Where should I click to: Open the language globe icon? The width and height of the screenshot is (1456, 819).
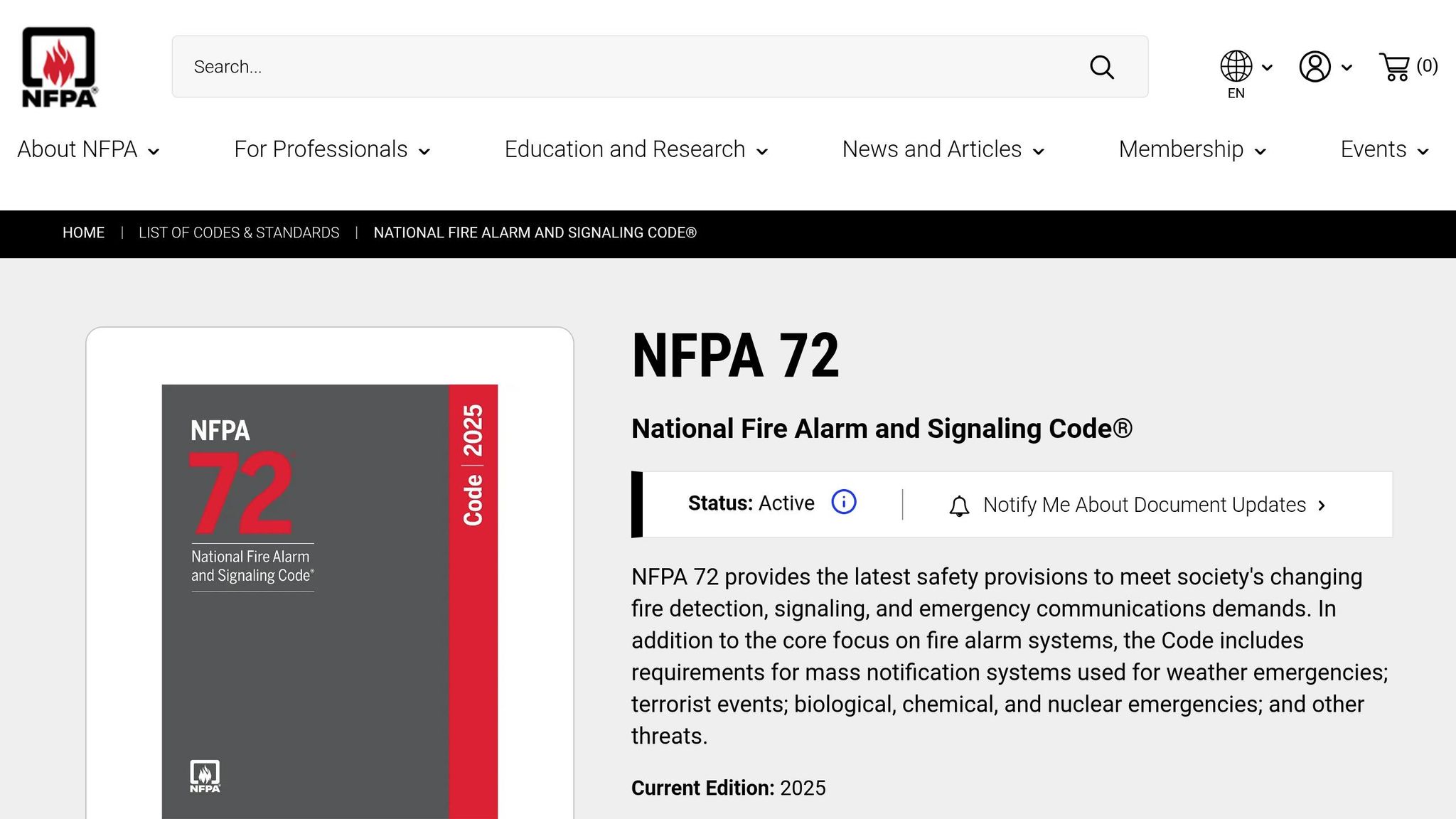[1236, 66]
